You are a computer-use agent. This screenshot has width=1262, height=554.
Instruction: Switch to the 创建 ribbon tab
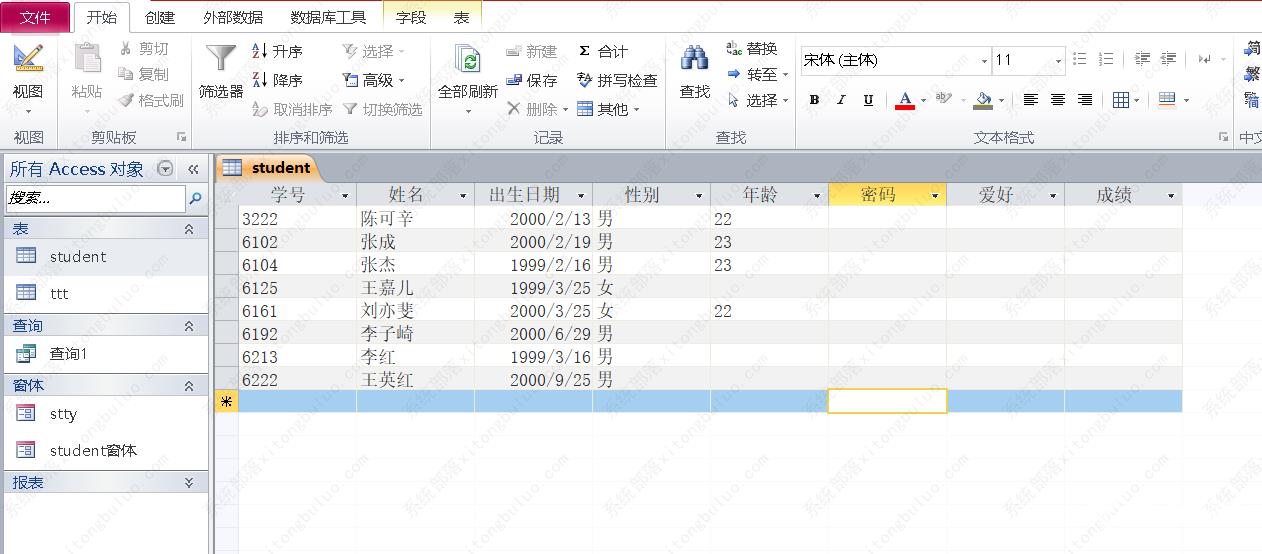159,17
